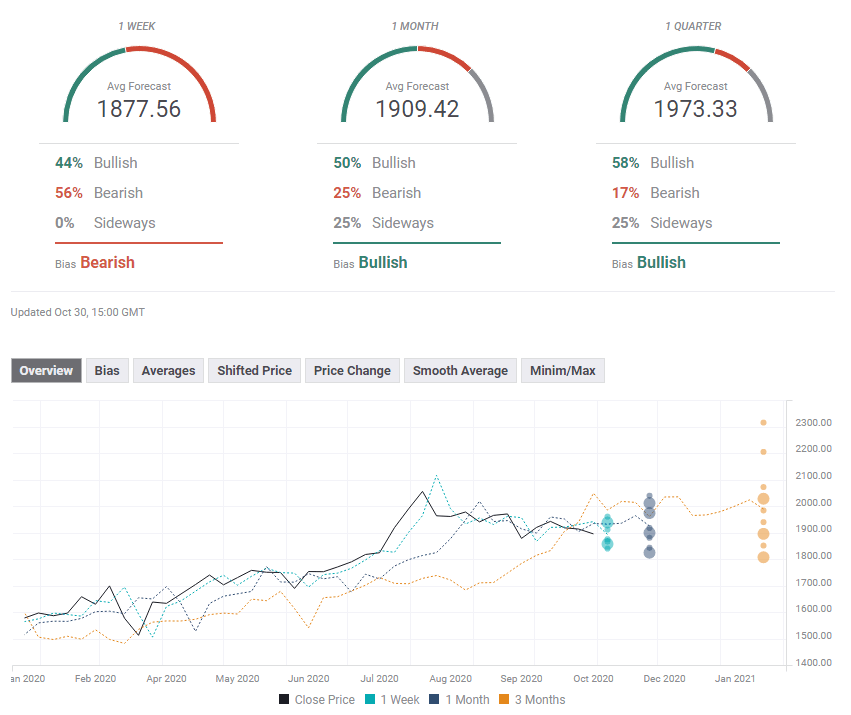
Task: Click the 1973.33 average forecast value
Action: (695, 109)
